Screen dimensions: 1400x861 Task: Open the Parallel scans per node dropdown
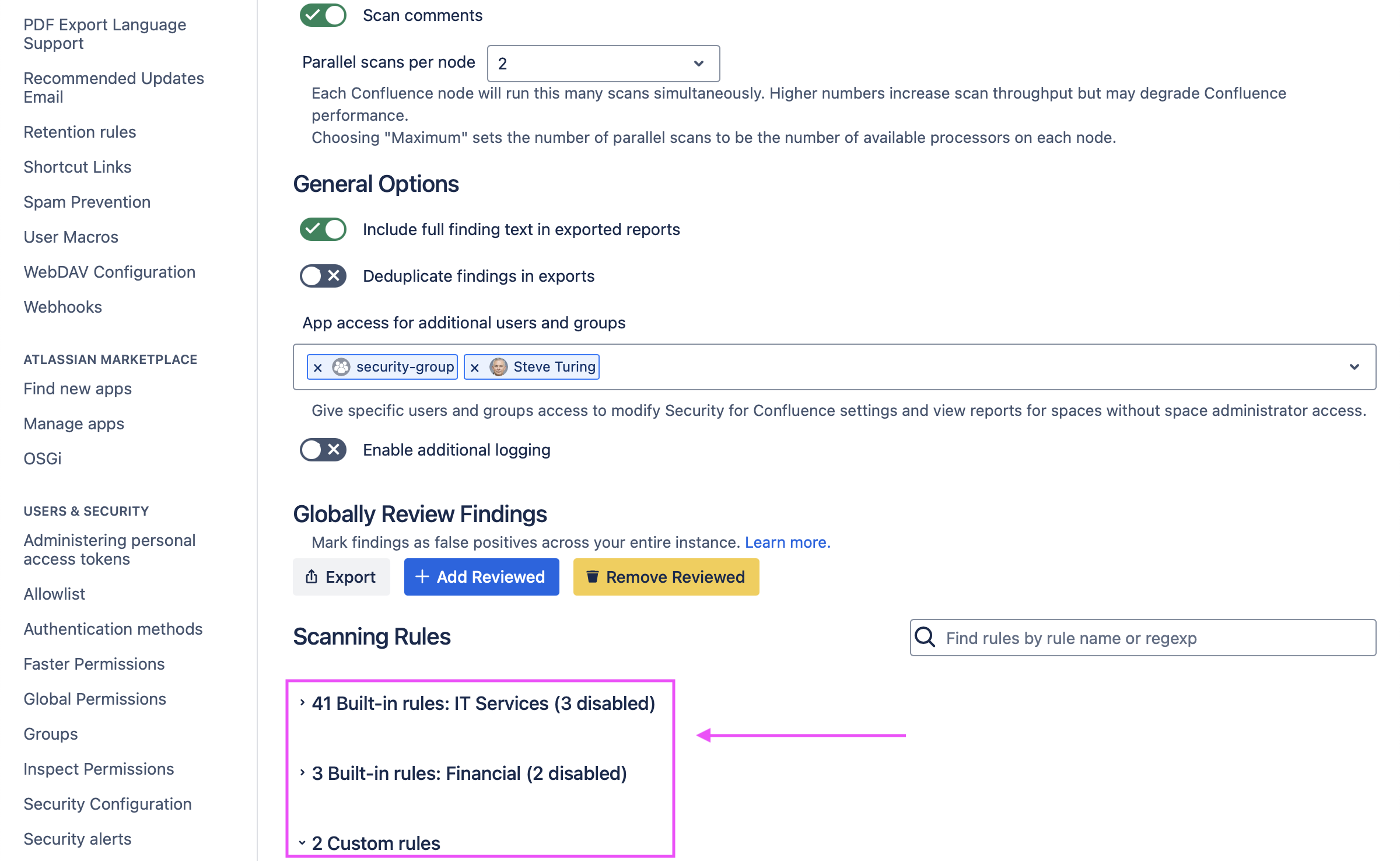pyautogui.click(x=603, y=64)
